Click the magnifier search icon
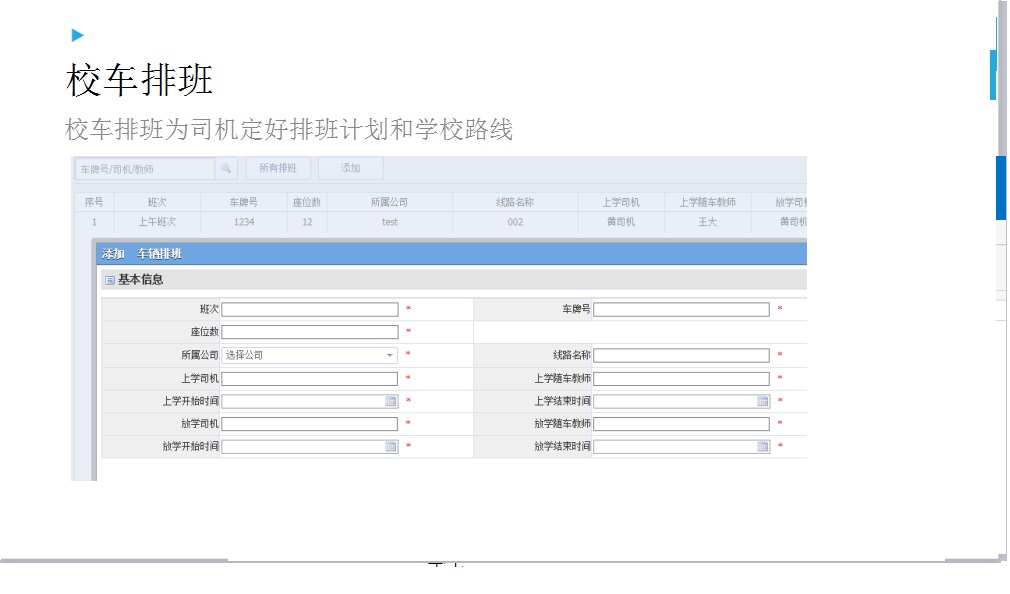The image size is (1010, 594). 226,169
